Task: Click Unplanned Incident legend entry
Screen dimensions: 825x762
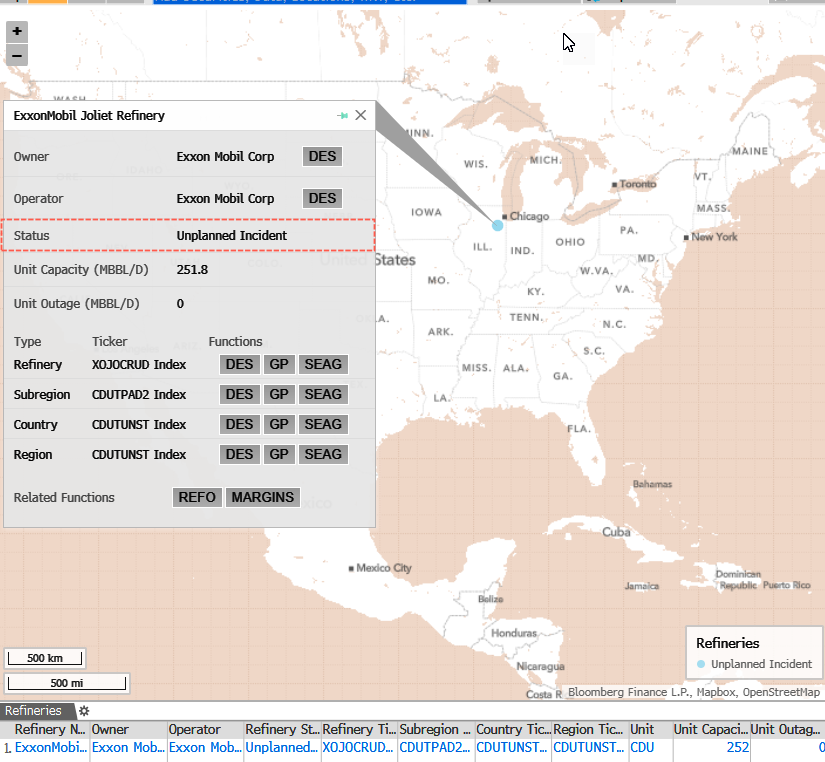Action: [755, 664]
